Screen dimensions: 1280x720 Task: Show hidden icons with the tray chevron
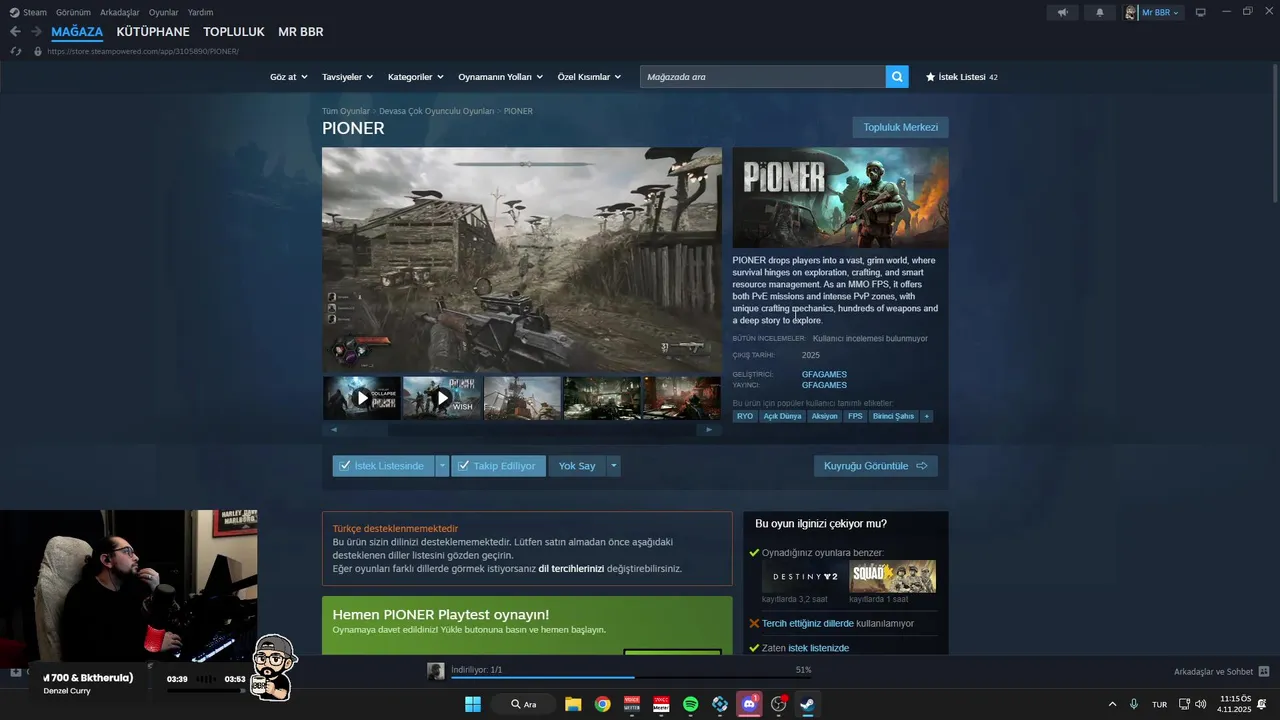coord(1112,704)
